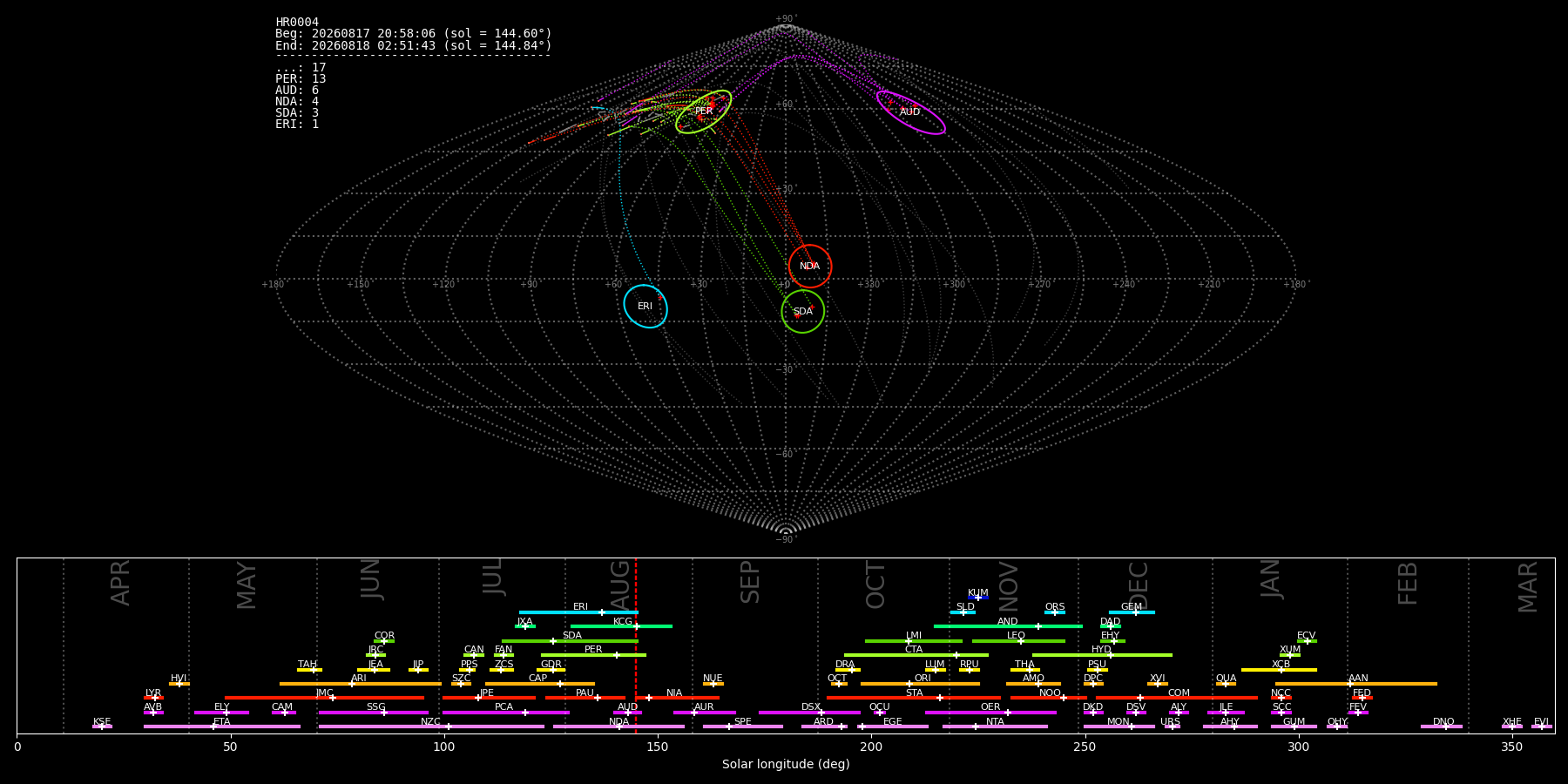Select the green SDA radiant circle

[803, 312]
